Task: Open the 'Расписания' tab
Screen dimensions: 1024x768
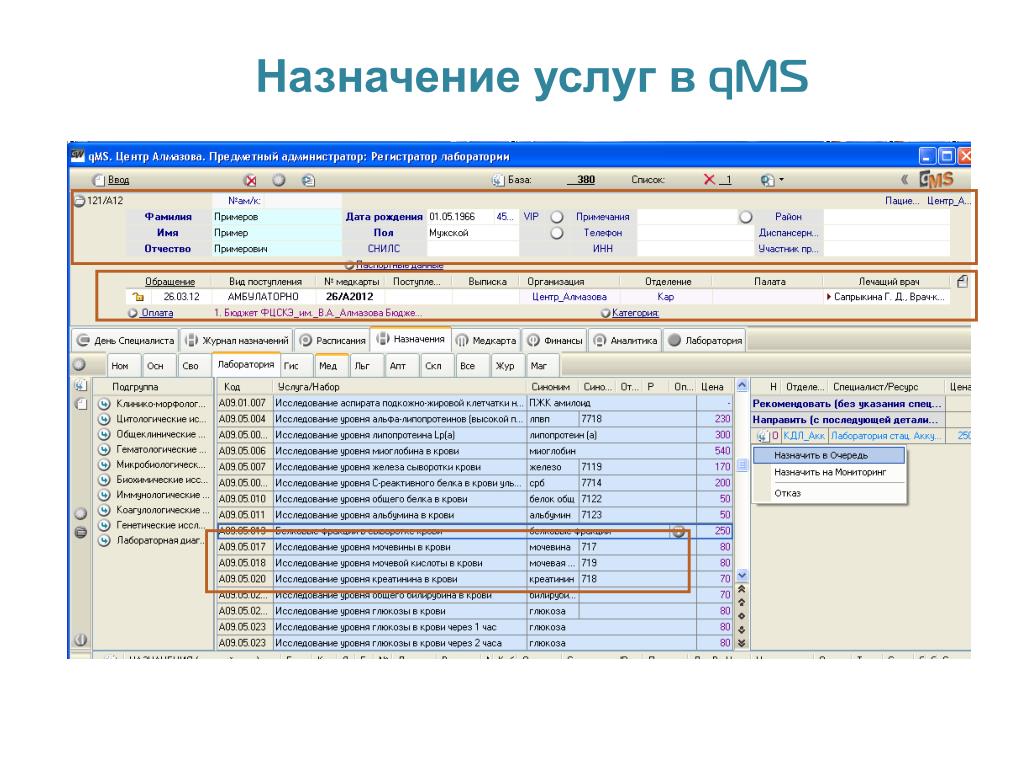Action: point(332,340)
